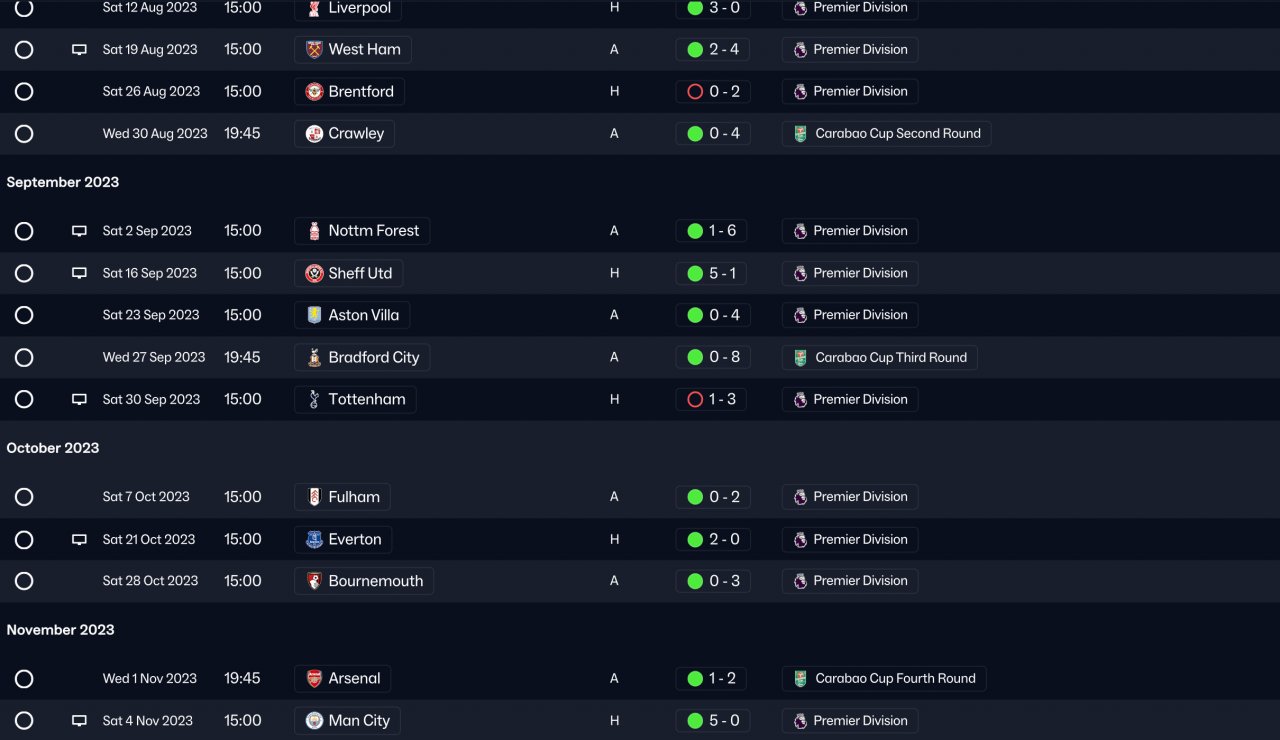Click the Tottenham club crest icon
Screen dimensions: 1280x740
pos(314,400)
